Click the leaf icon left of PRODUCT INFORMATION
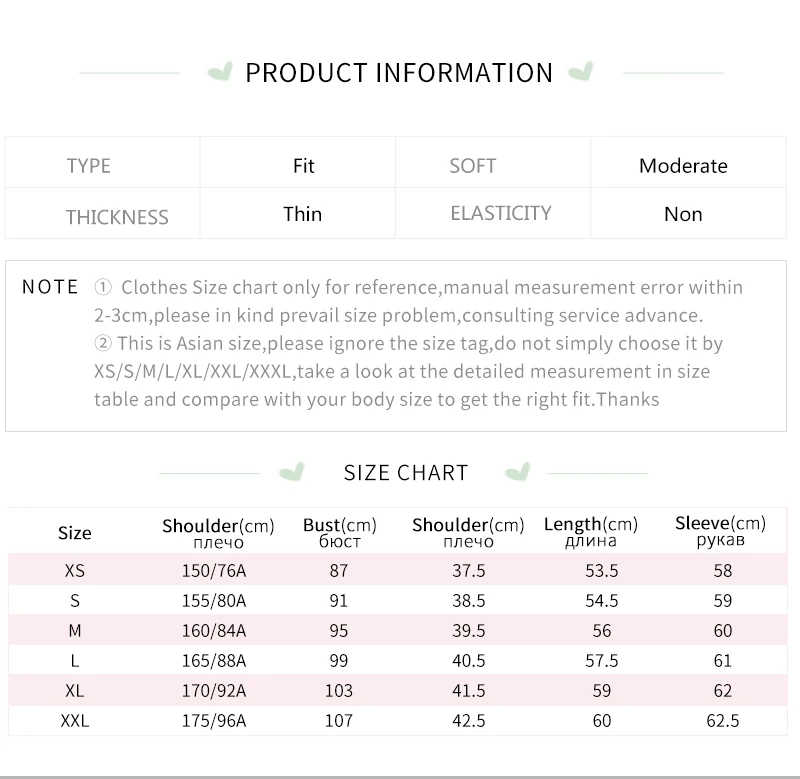The width and height of the screenshot is (800, 779). pyautogui.click(x=219, y=72)
